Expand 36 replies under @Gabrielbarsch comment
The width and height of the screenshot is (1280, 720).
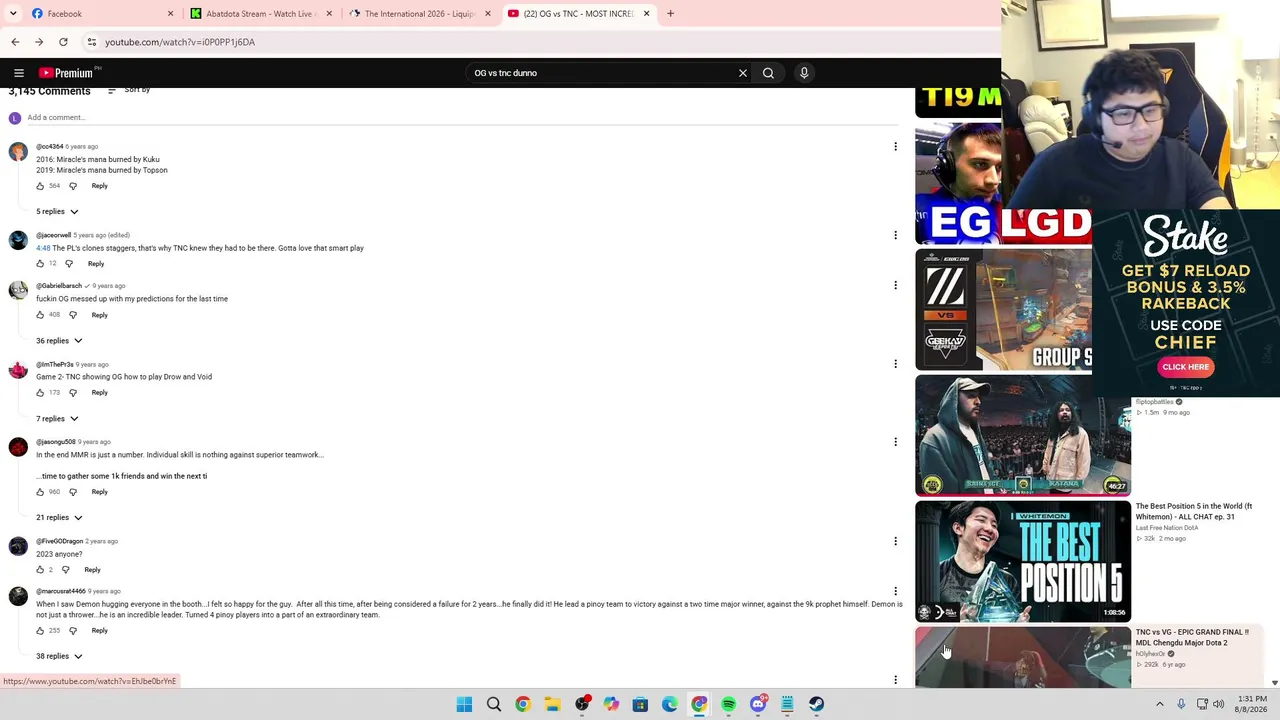pos(59,341)
